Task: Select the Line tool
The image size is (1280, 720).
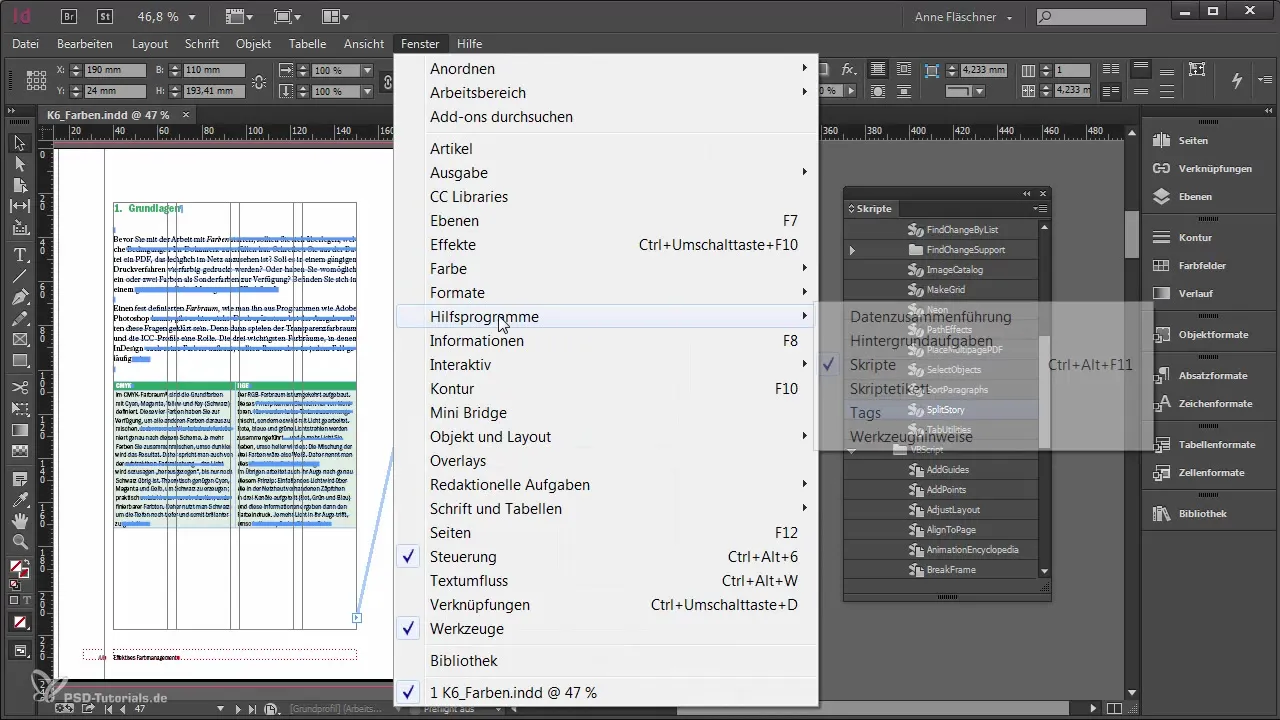Action: (x=19, y=276)
